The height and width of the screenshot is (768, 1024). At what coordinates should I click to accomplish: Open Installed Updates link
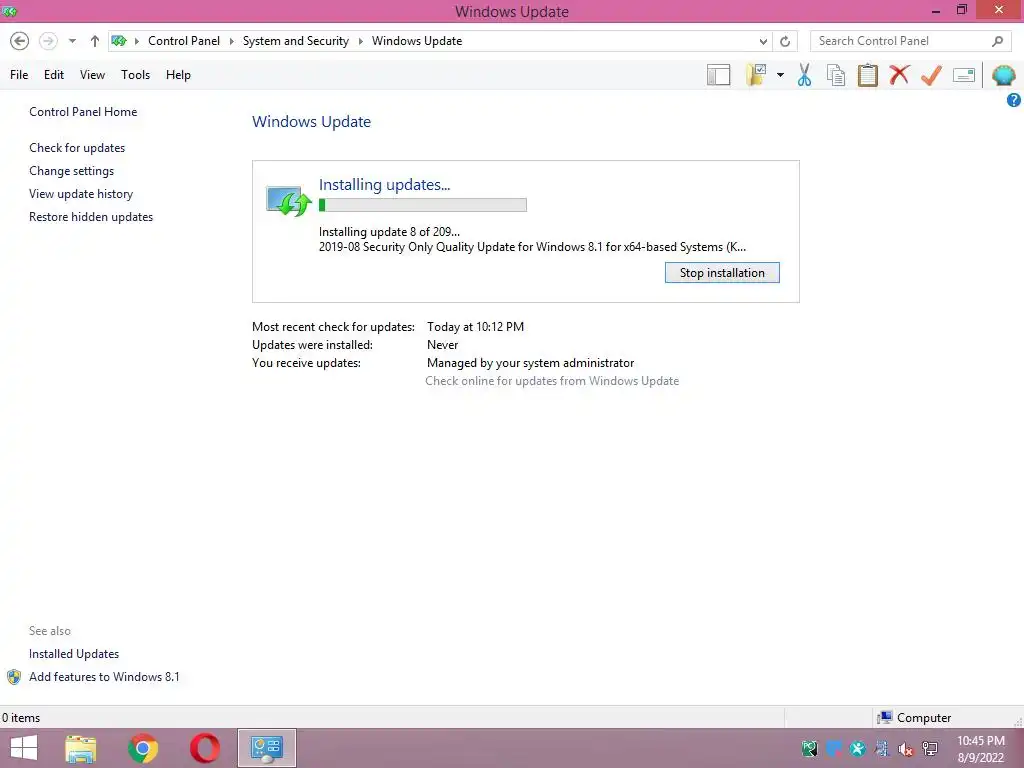pos(74,654)
